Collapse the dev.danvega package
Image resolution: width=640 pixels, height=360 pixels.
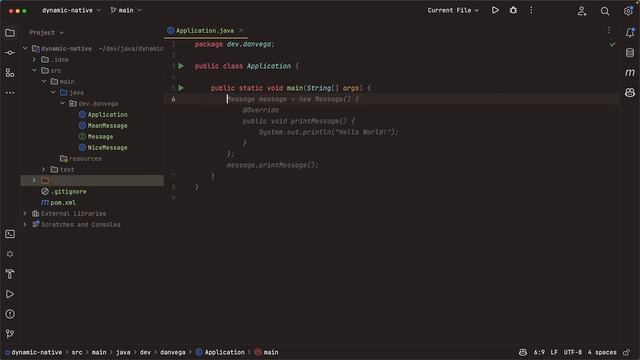click(x=62, y=104)
